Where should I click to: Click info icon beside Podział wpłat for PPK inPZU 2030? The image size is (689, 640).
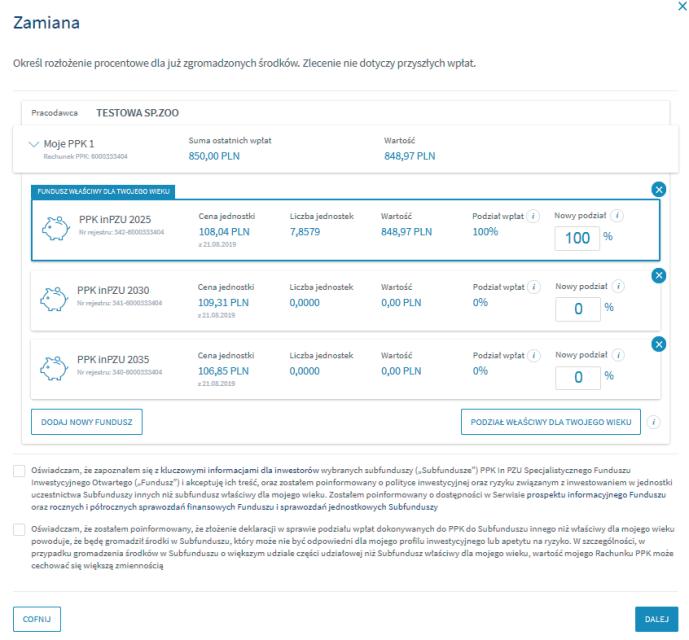536,286
